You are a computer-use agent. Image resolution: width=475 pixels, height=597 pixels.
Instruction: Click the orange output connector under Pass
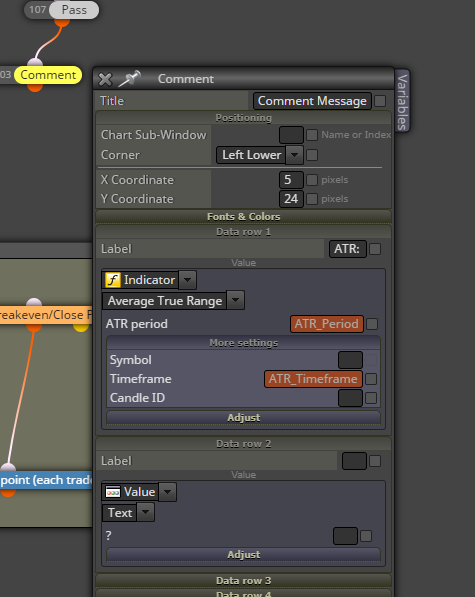tap(62, 22)
